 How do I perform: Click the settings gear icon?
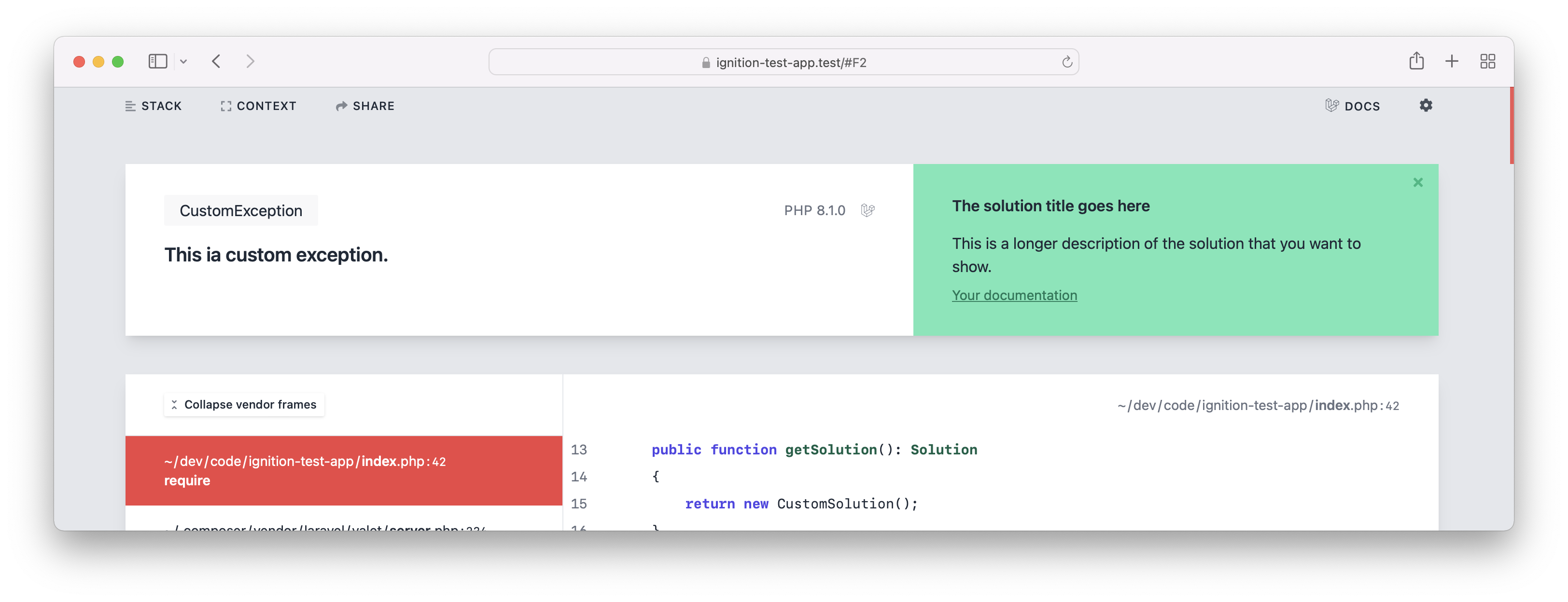(1425, 105)
